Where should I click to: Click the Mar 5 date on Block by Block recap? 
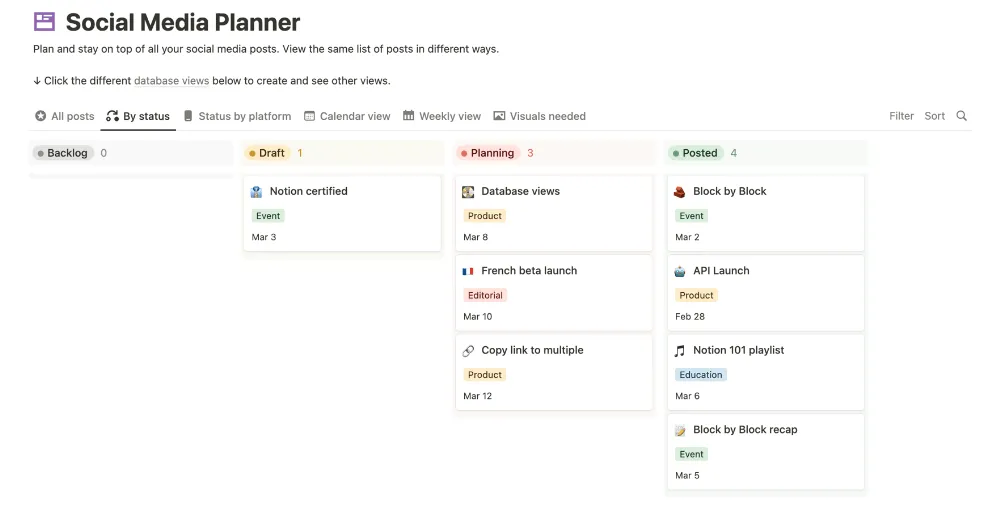tap(687, 476)
